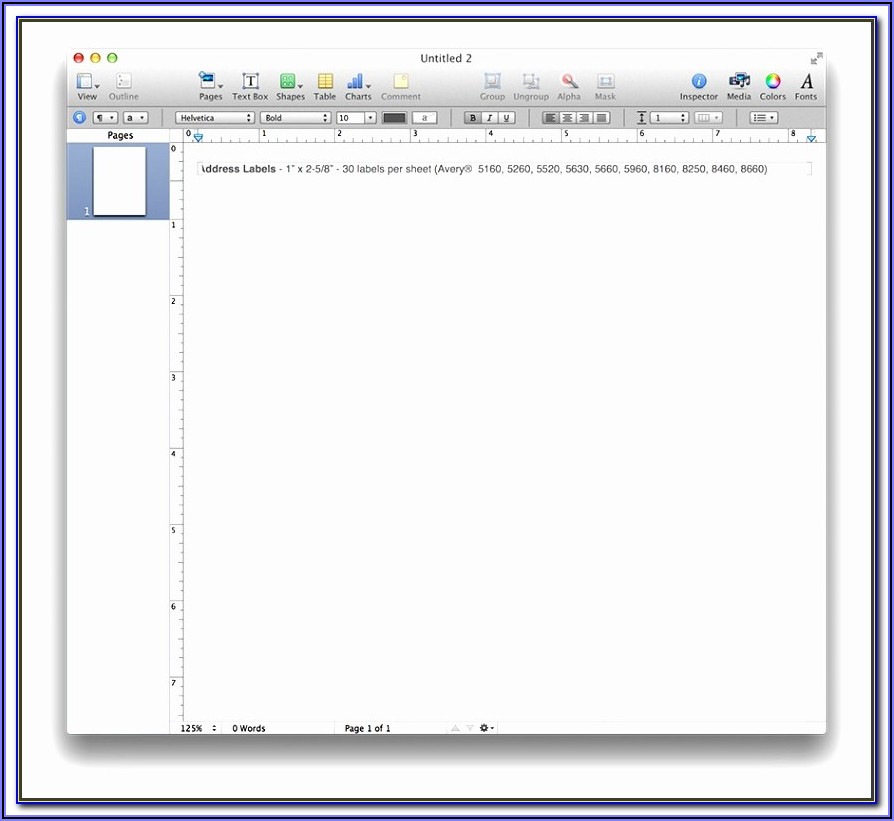
Task: Align text right
Action: [x=584, y=118]
